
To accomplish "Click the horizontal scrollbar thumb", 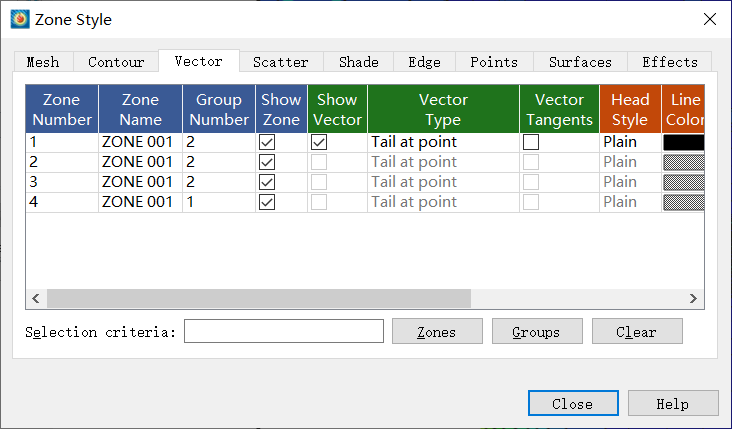I will [x=259, y=298].
